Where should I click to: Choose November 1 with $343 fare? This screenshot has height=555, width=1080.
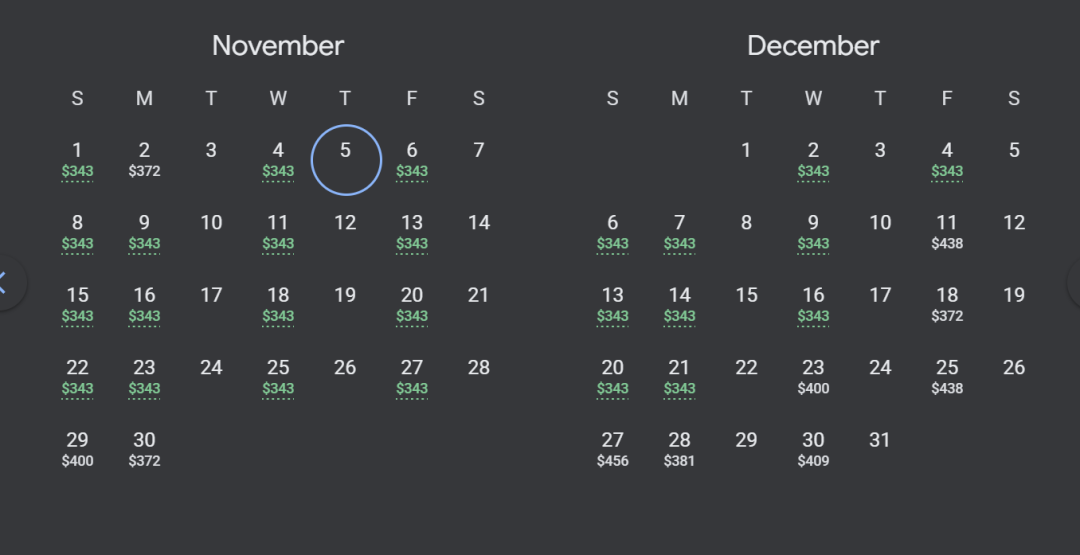[77, 160]
